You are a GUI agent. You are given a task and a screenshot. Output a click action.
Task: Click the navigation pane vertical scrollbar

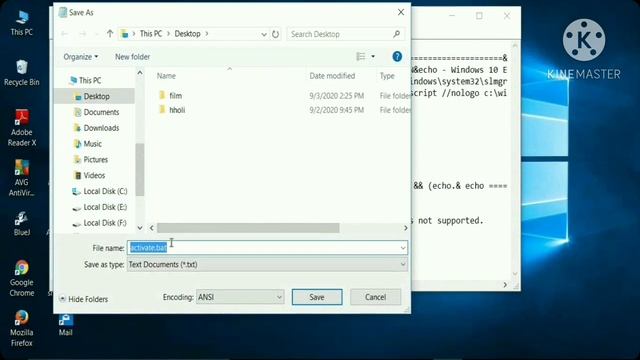140,169
